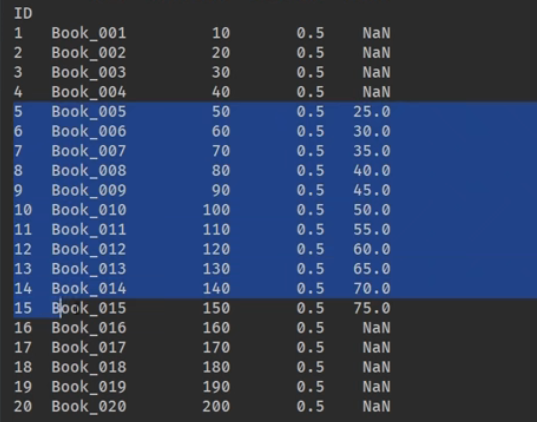Click the value 35.0 in row 7
The width and height of the screenshot is (537, 422).
point(372,151)
